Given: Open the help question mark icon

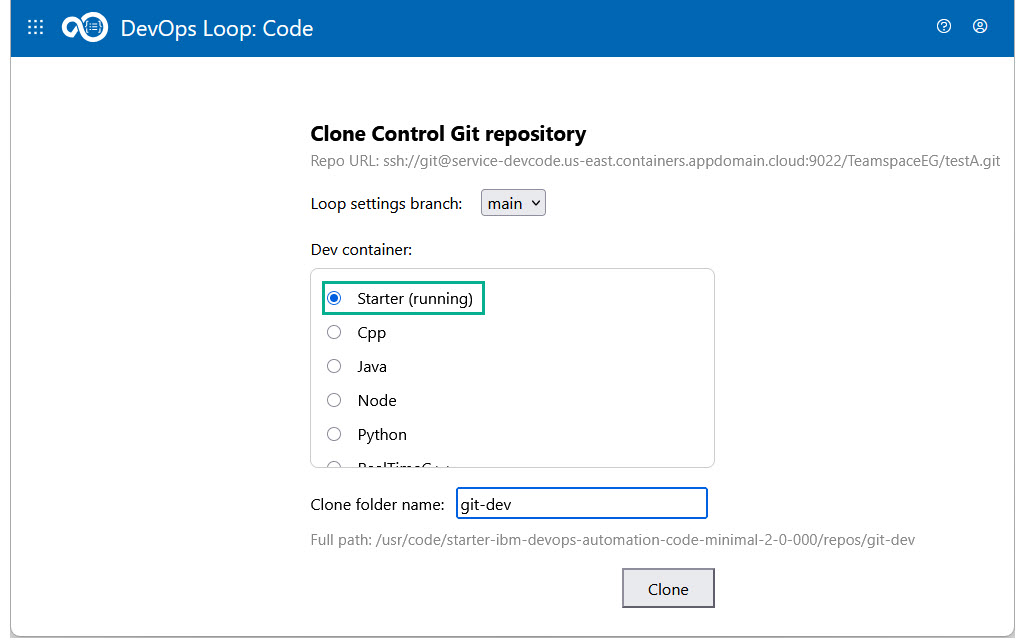Looking at the screenshot, I should click(943, 27).
